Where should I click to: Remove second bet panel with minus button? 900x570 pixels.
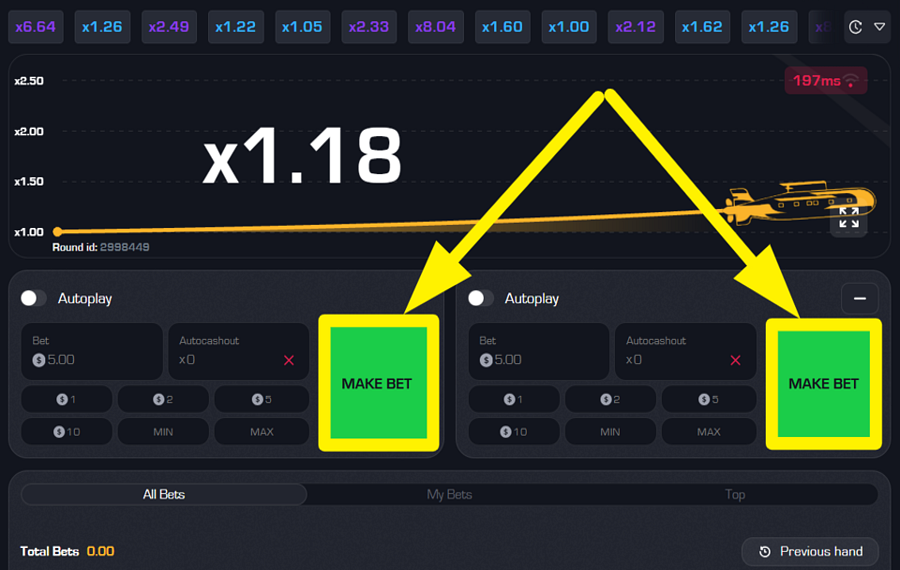pyautogui.click(x=859, y=298)
